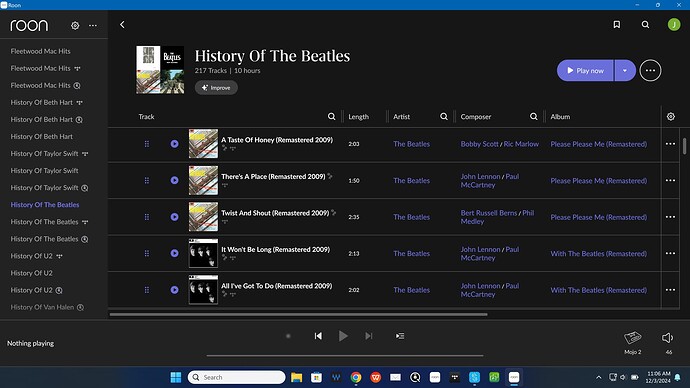
Task: Open the Mojo 2 audio zone icon
Action: pos(632,338)
